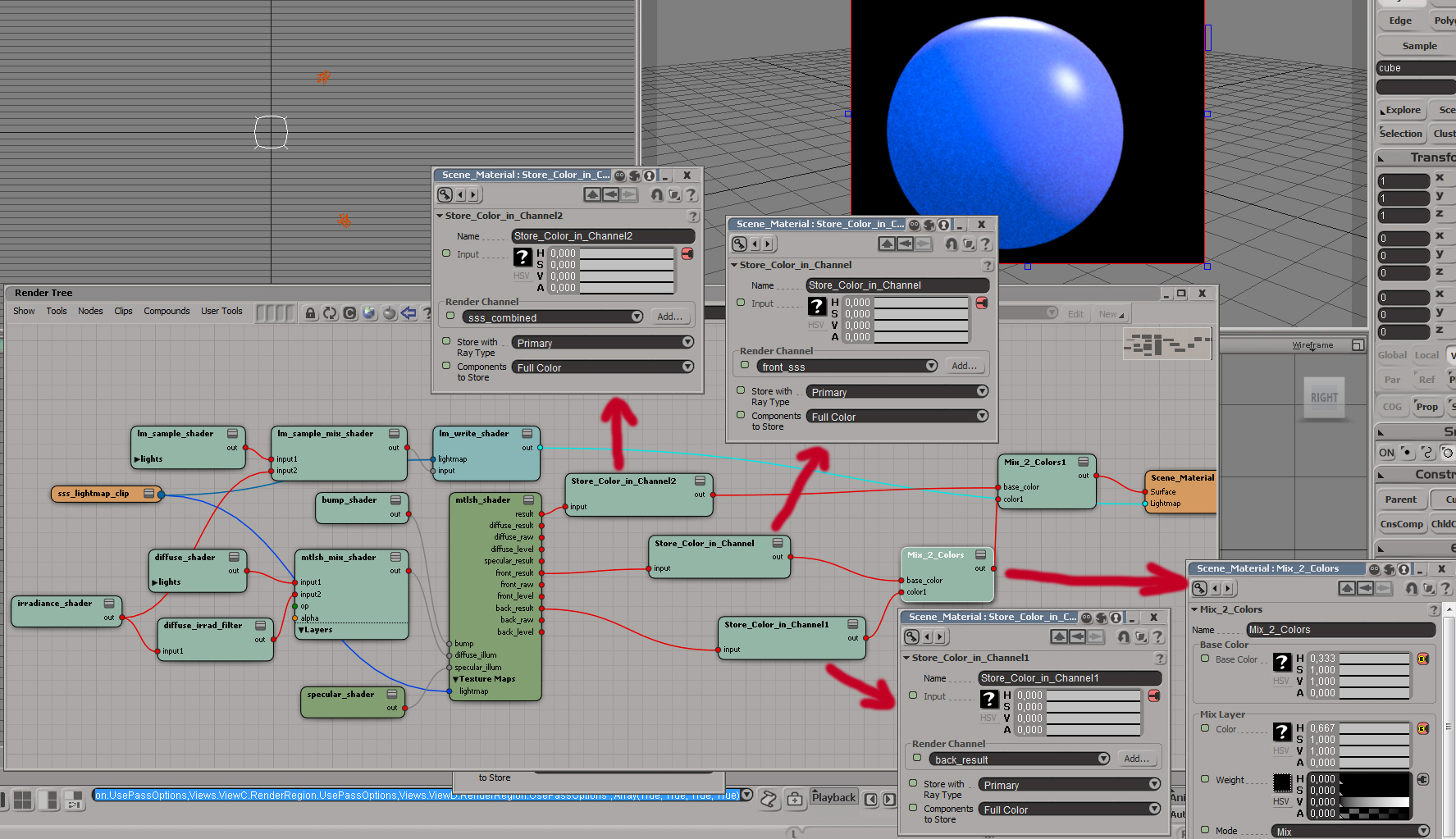
Task: Click Add button next to front_sss channel
Action: (x=964, y=367)
